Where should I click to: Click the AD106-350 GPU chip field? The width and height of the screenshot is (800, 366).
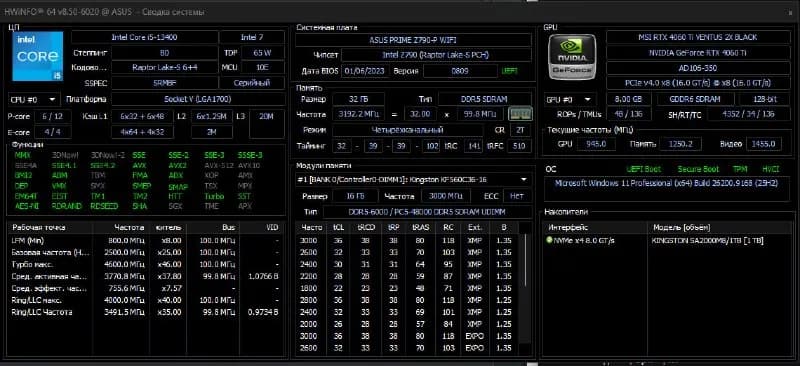point(698,68)
